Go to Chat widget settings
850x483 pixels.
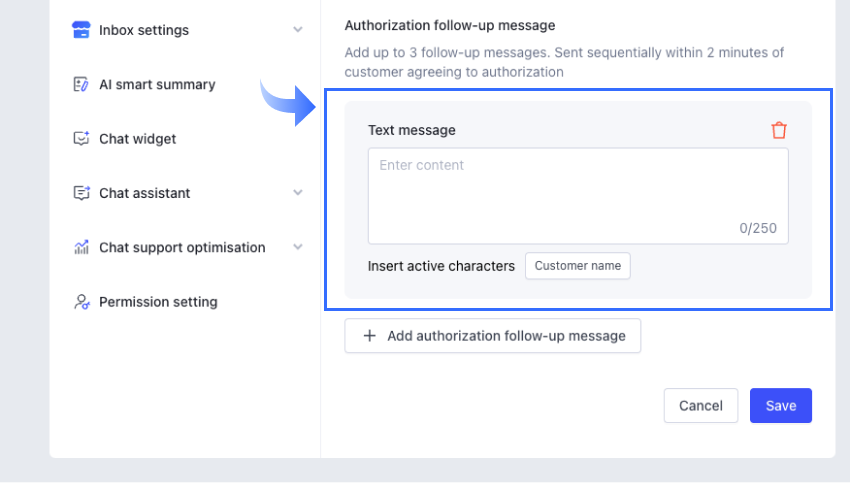137,139
